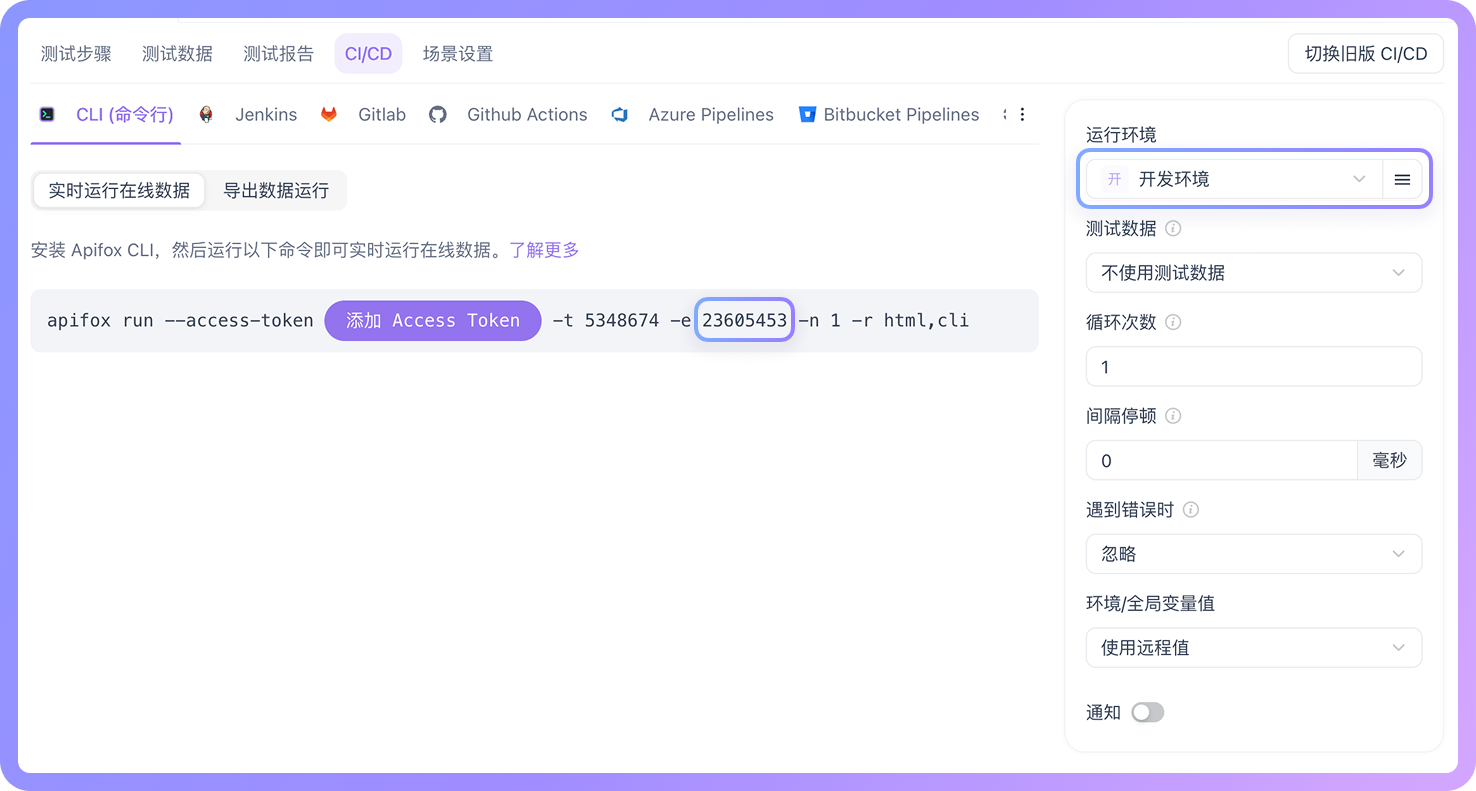This screenshot has width=1476, height=791.
Task: Open the Jenkins integration tab icon
Action: pyautogui.click(x=206, y=114)
